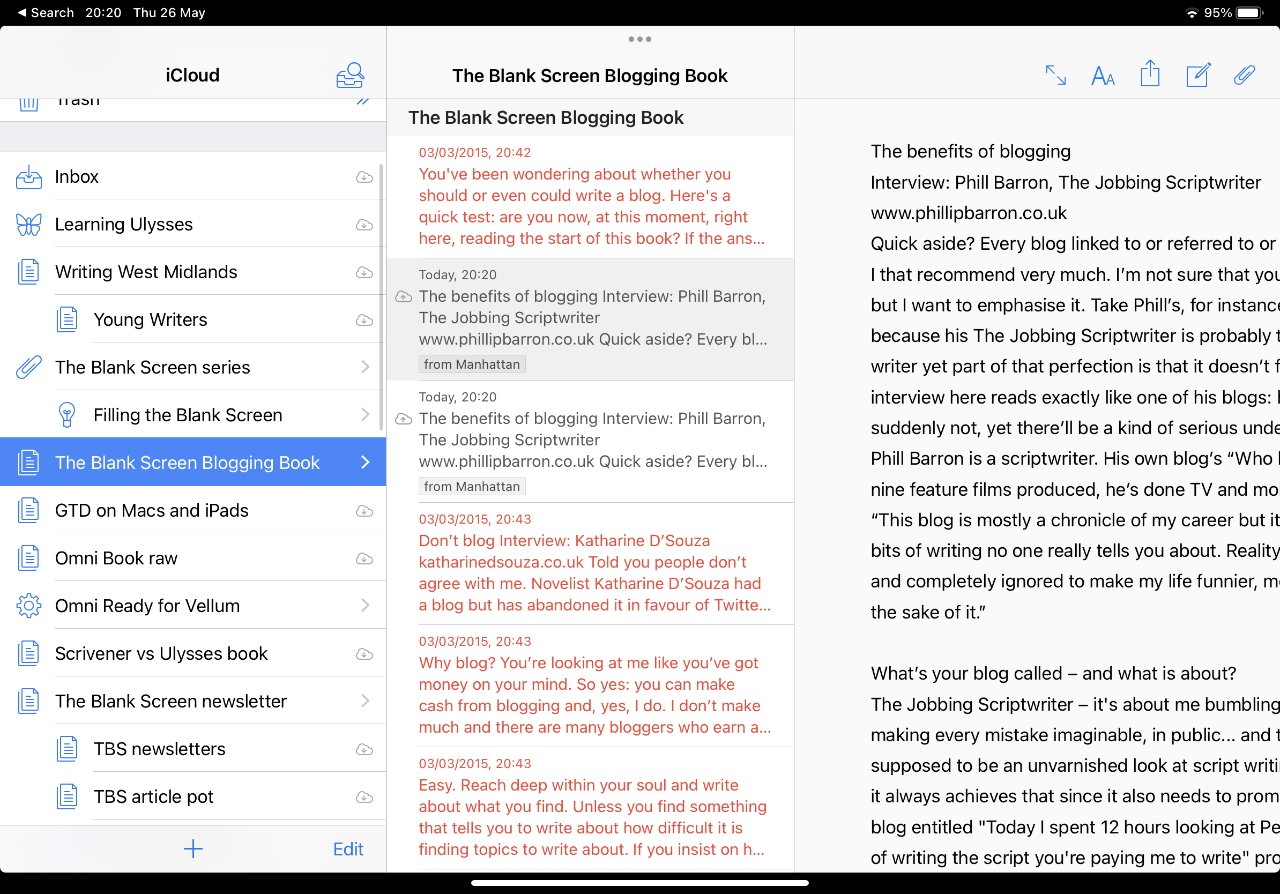Select the GTD on Macs and iPads group
This screenshot has width=1280, height=894.
pyautogui.click(x=152, y=511)
